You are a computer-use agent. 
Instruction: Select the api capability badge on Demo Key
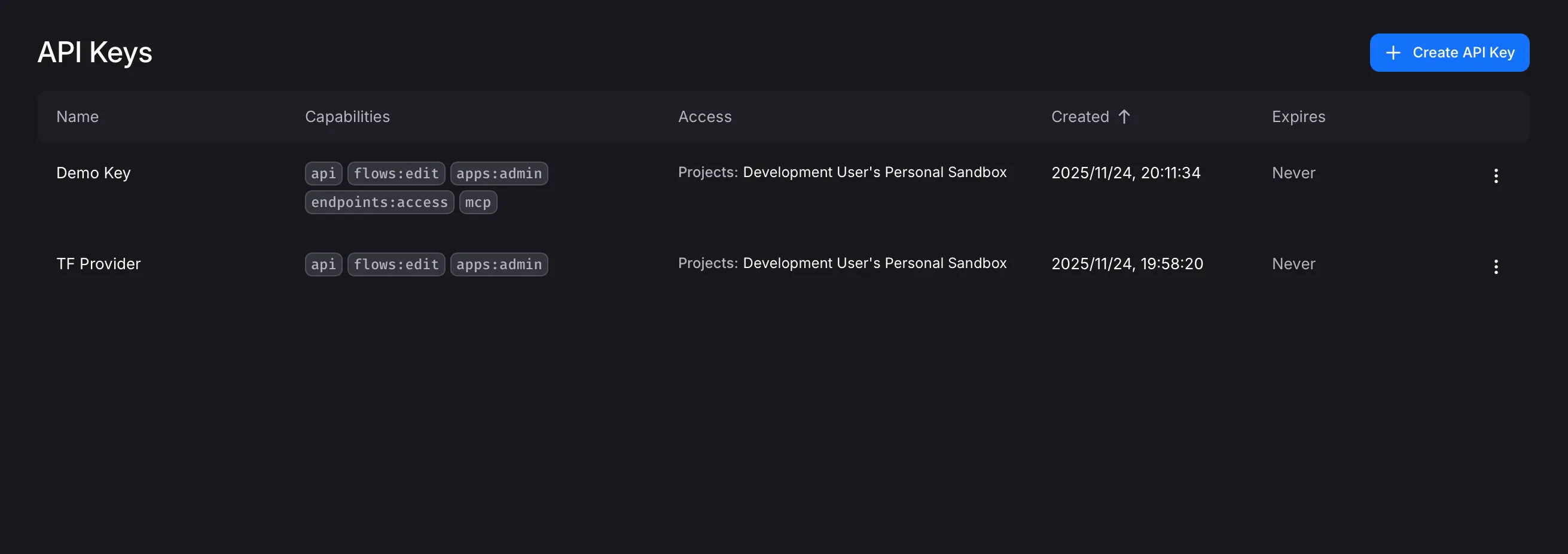click(323, 173)
